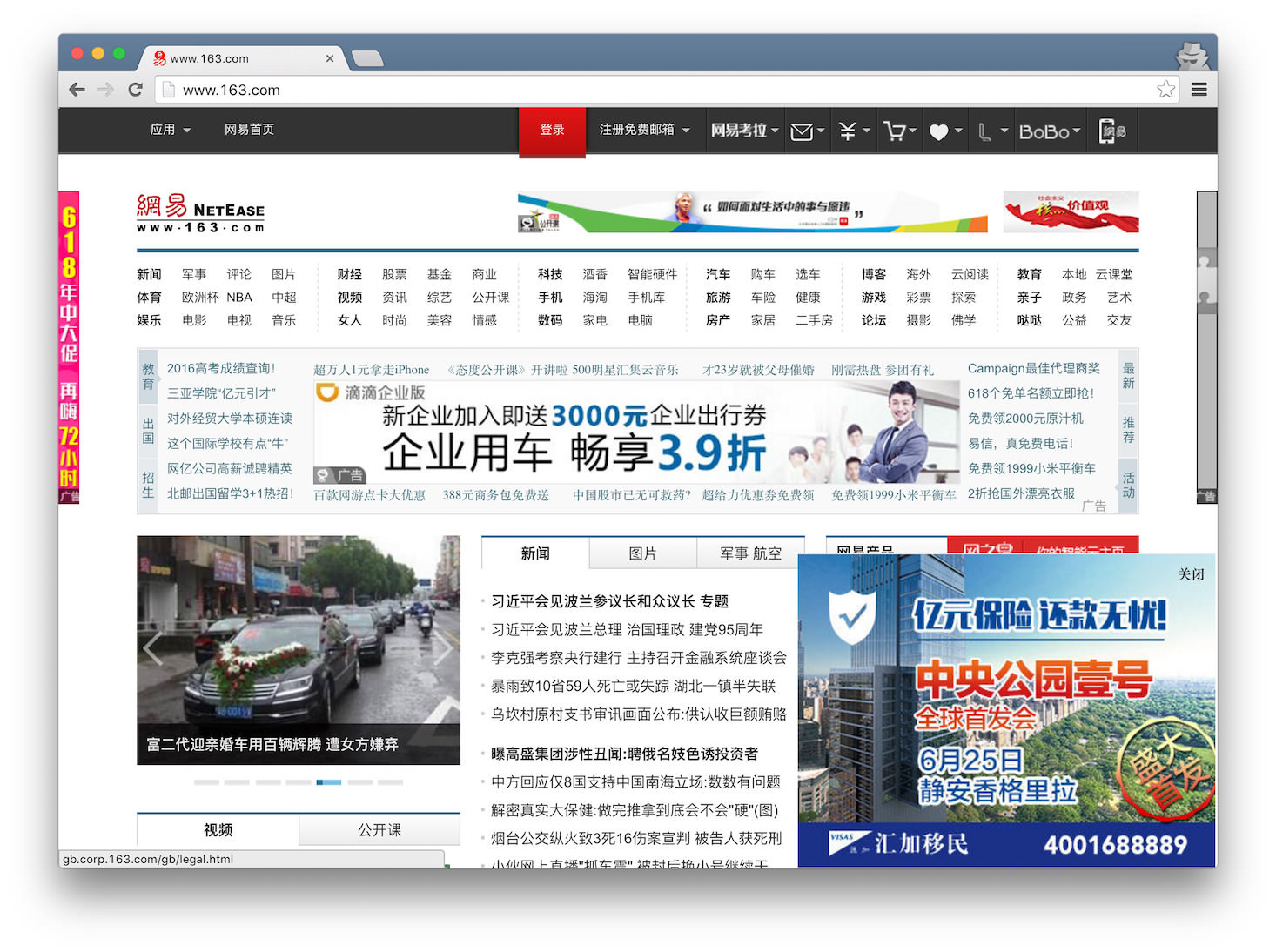The width and height of the screenshot is (1276, 952).
Task: Click the address bar URL field
Action: pyautogui.click(x=662, y=90)
